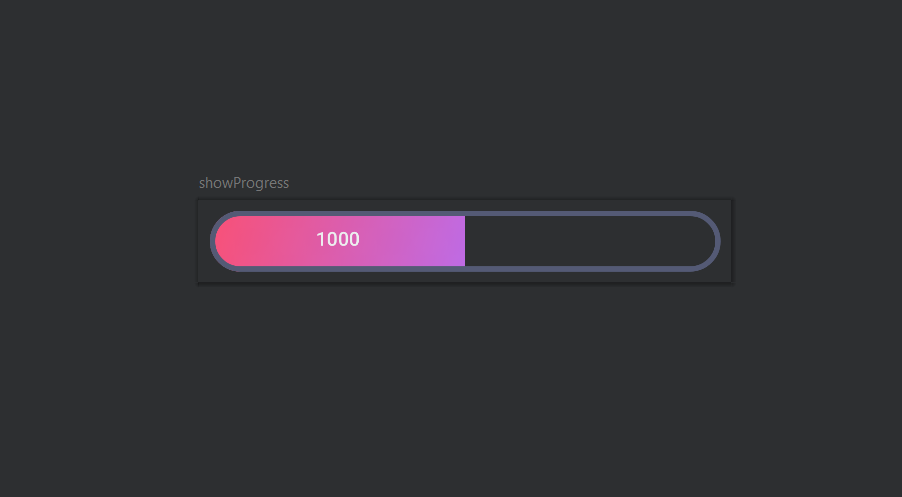Click the last zero of the 1000 value

click(x=354, y=239)
